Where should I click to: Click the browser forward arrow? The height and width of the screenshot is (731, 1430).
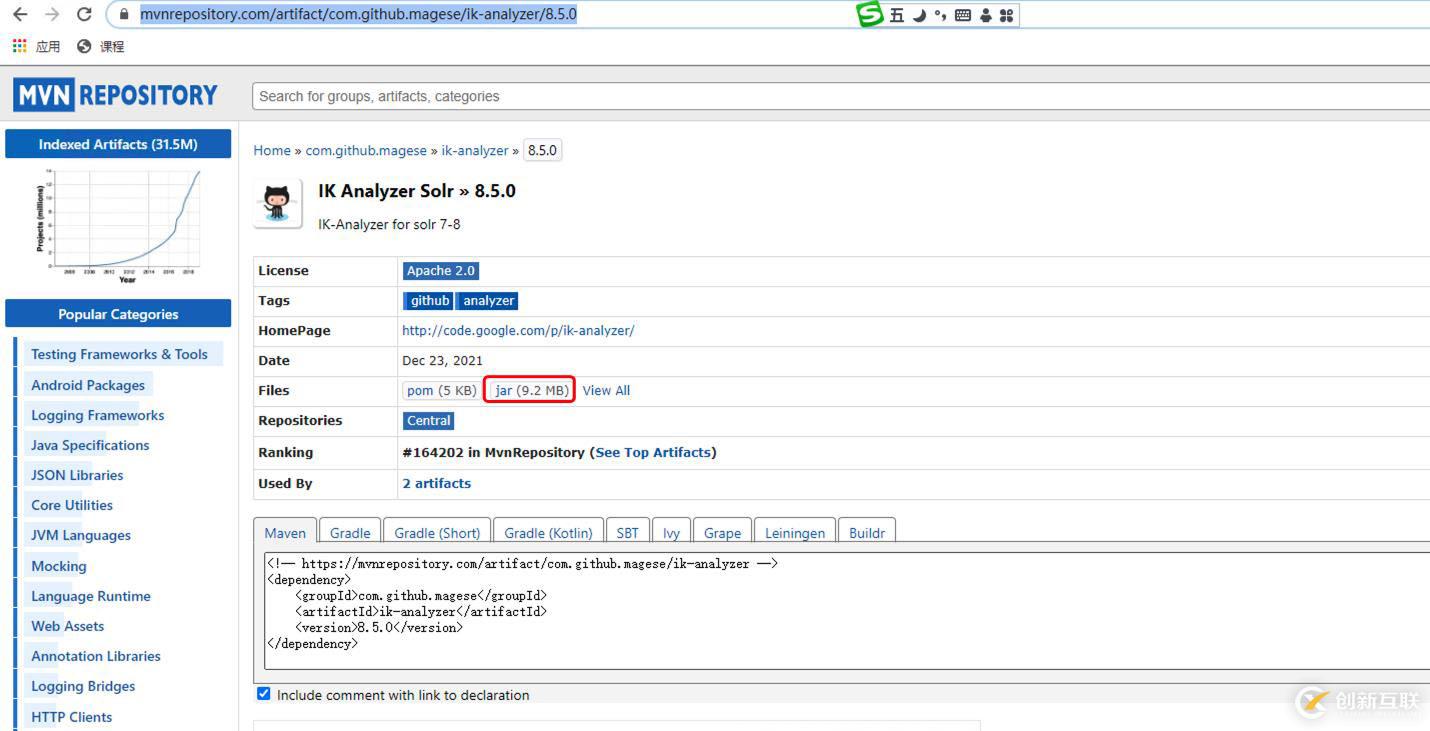[52, 14]
